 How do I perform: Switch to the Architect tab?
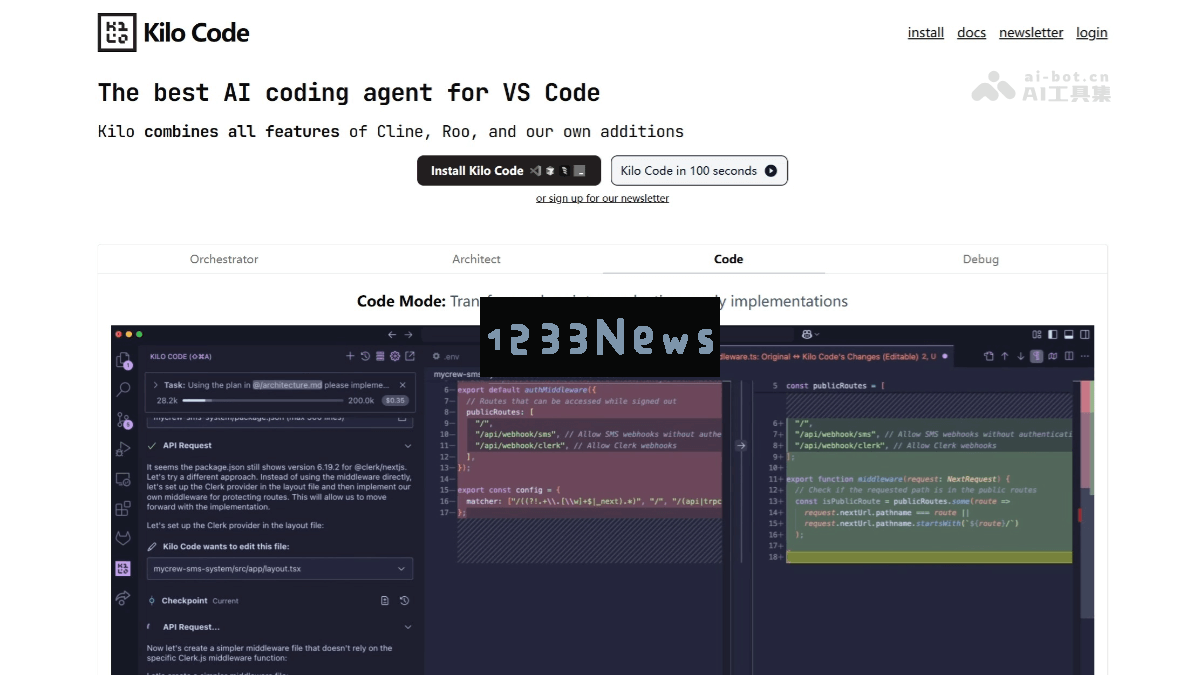tap(476, 259)
